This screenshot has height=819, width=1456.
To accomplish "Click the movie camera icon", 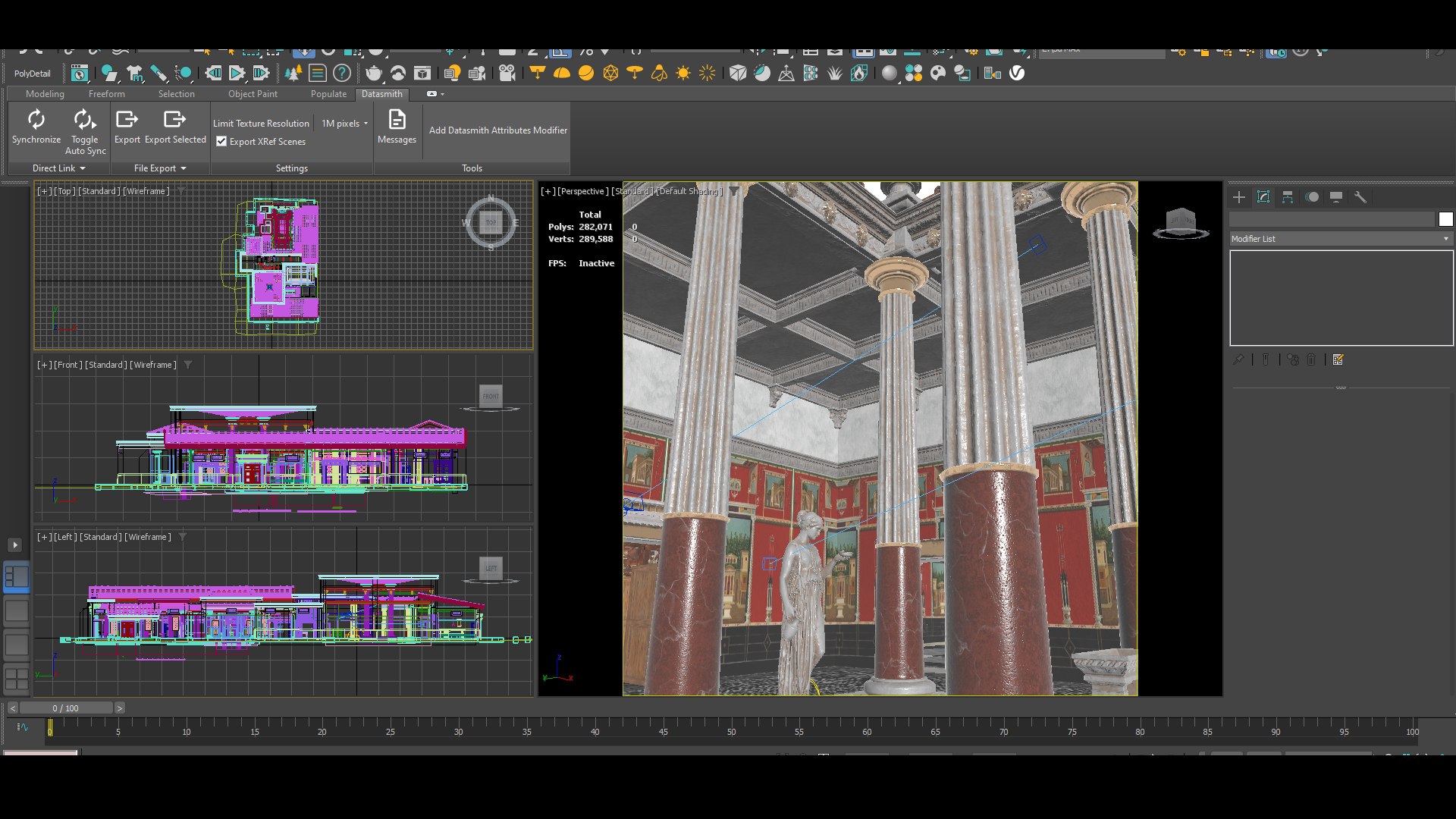I will (507, 74).
